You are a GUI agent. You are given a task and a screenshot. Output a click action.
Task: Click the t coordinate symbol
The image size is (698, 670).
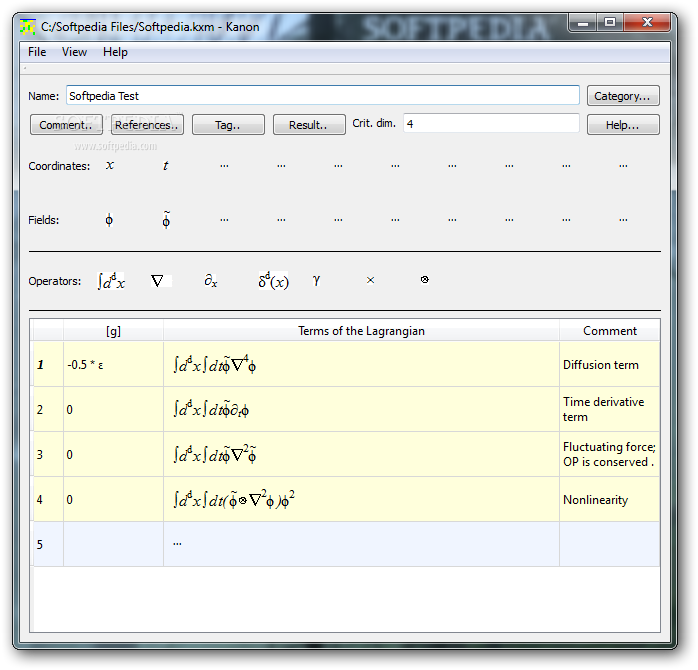click(x=166, y=166)
